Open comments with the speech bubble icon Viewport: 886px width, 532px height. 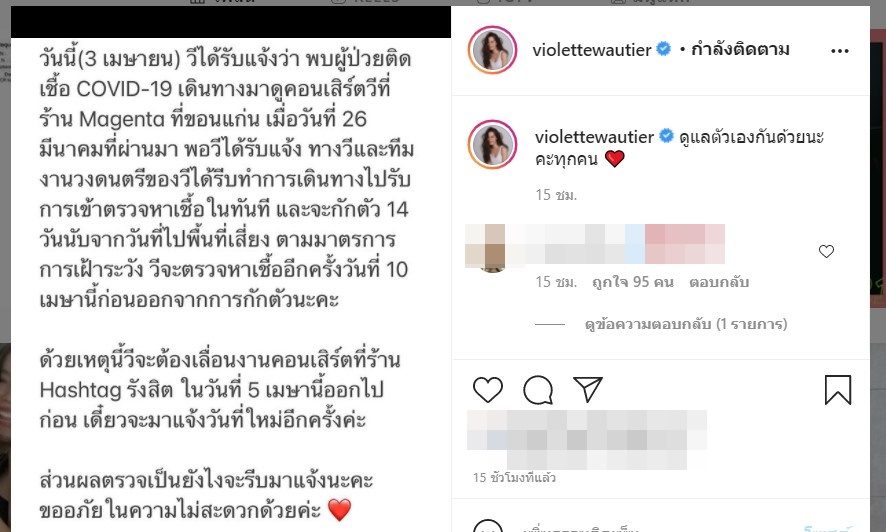(x=537, y=390)
